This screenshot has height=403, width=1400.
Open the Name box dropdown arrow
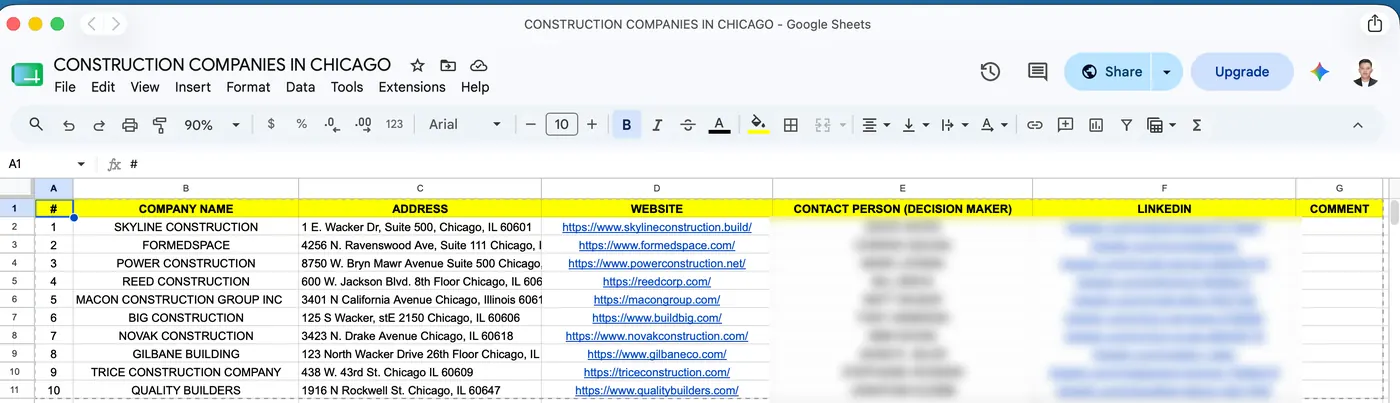tap(81, 164)
